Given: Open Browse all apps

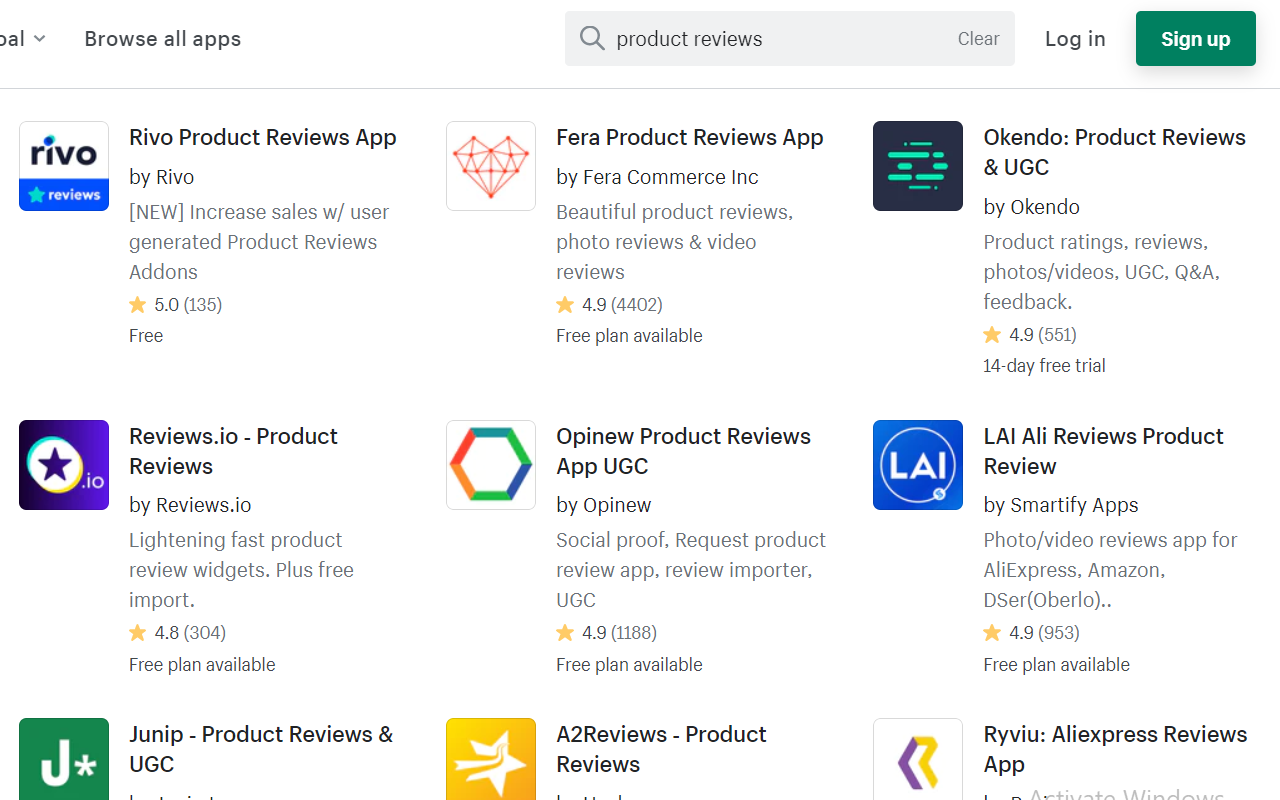Looking at the screenshot, I should click(162, 38).
